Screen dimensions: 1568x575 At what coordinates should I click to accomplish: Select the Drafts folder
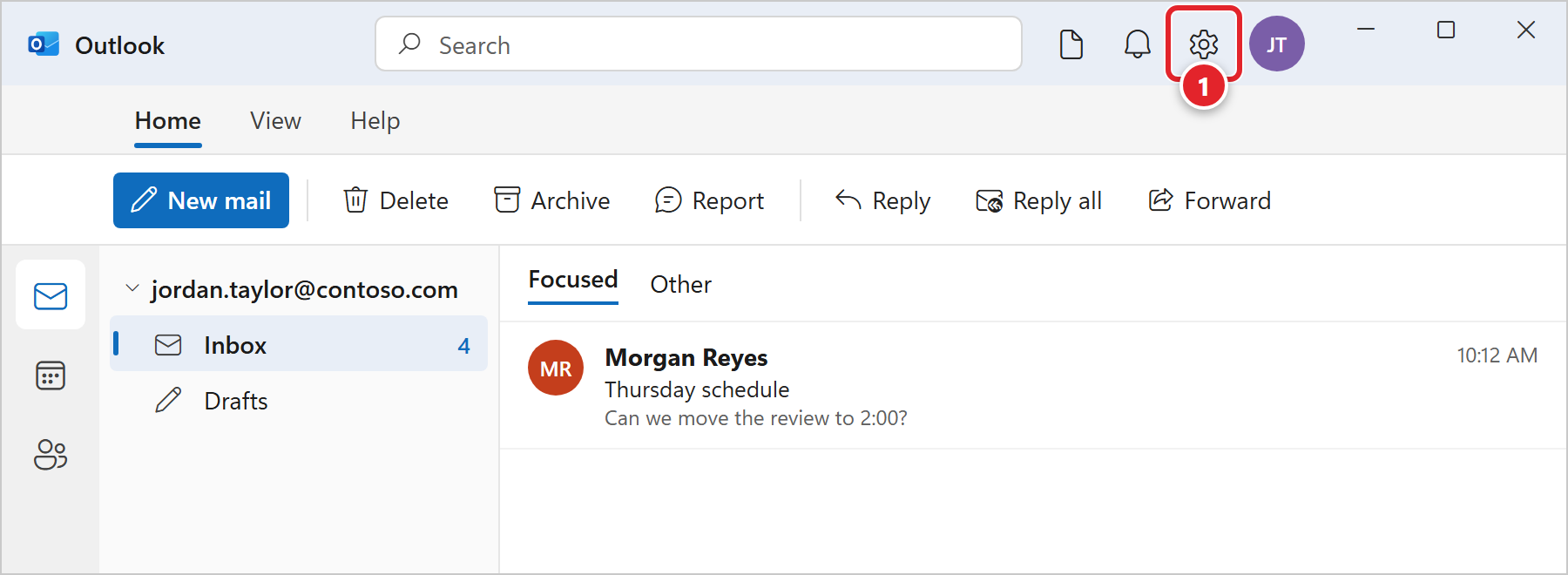pyautogui.click(x=299, y=401)
